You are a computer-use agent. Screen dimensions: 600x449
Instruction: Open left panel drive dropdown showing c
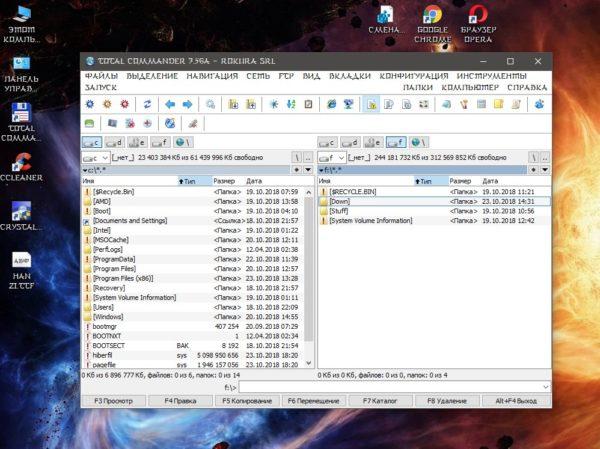[x=96, y=158]
